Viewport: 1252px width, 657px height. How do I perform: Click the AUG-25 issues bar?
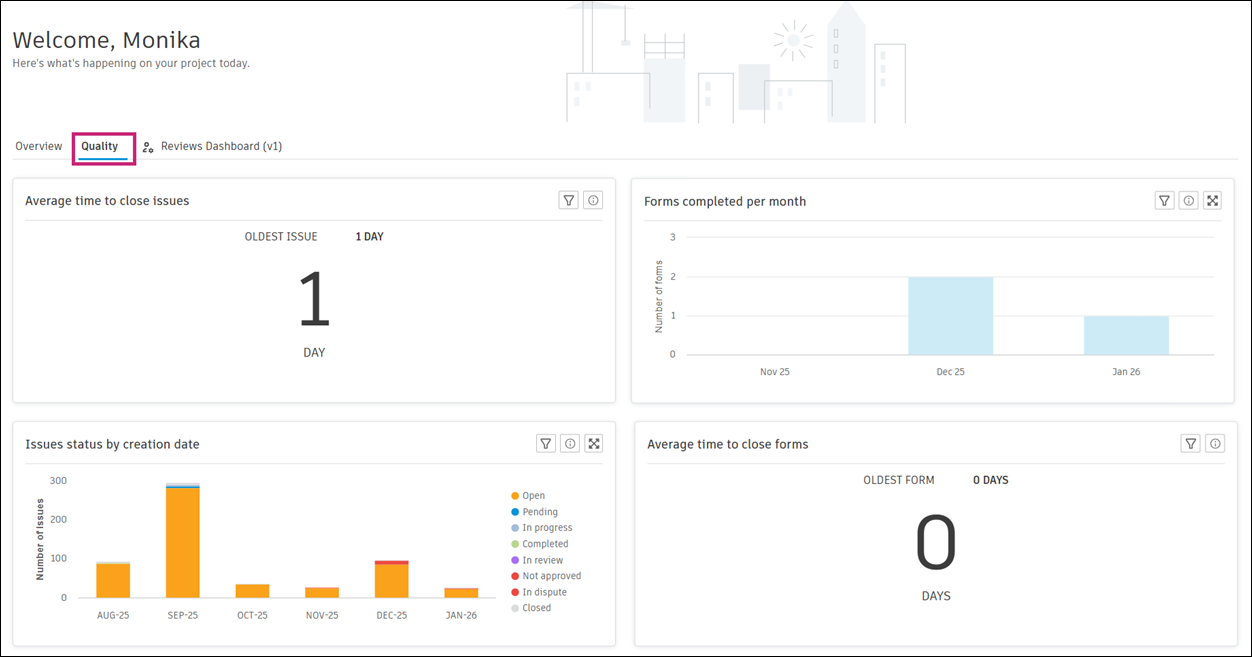[113, 580]
